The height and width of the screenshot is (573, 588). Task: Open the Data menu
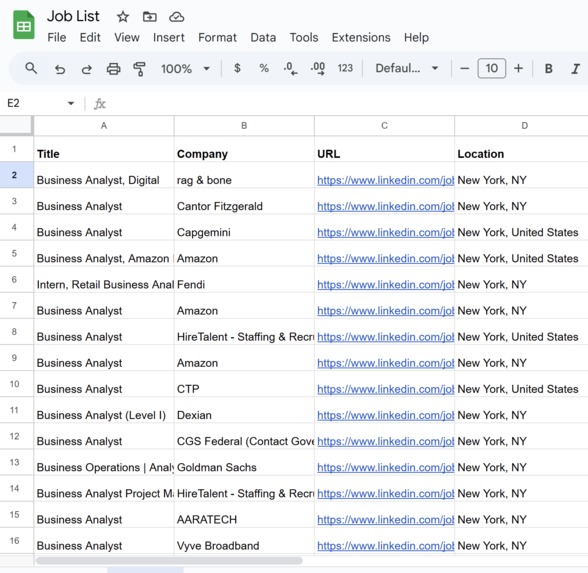[263, 38]
